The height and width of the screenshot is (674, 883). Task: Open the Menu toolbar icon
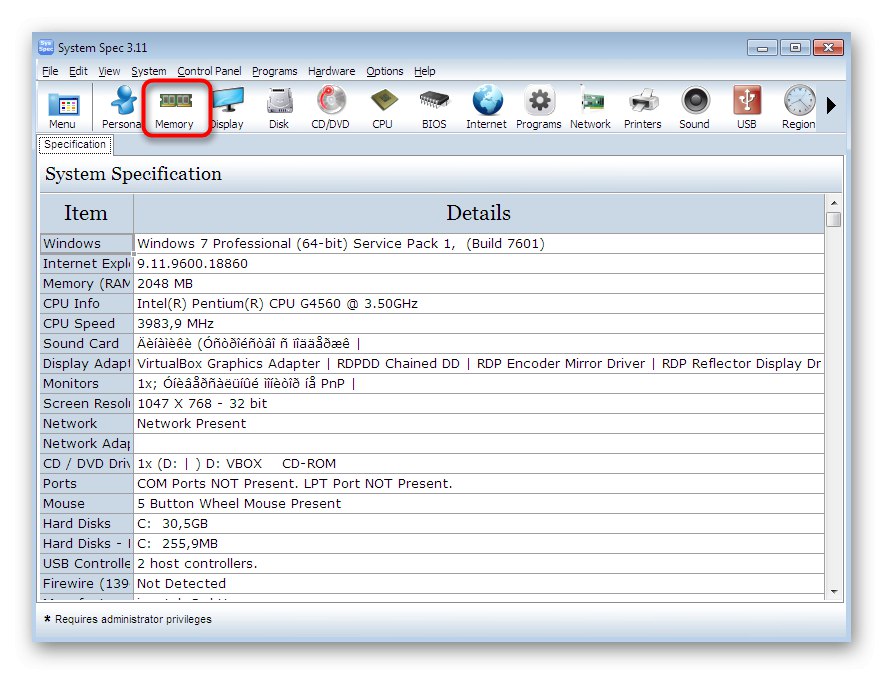pos(62,108)
